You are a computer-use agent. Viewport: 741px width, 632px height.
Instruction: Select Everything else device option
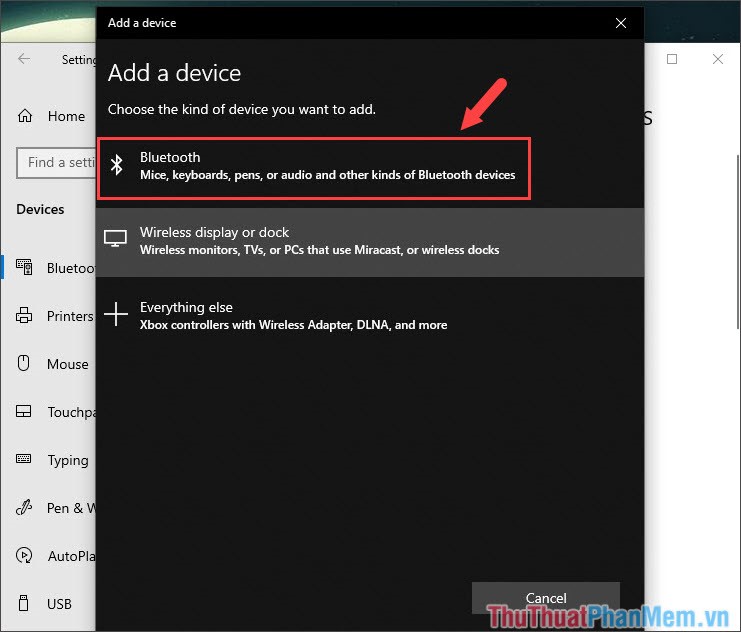(370, 316)
